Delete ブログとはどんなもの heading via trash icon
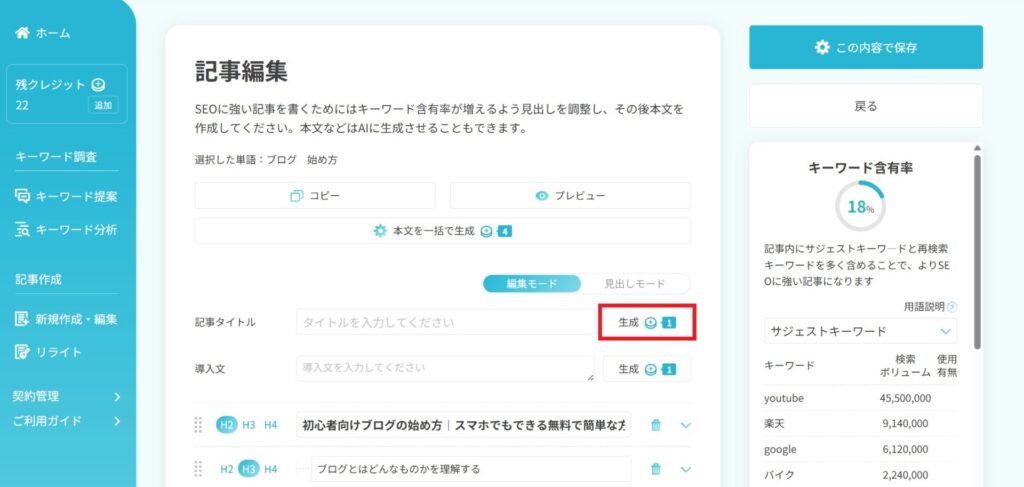This screenshot has width=1024, height=487. 656,469
